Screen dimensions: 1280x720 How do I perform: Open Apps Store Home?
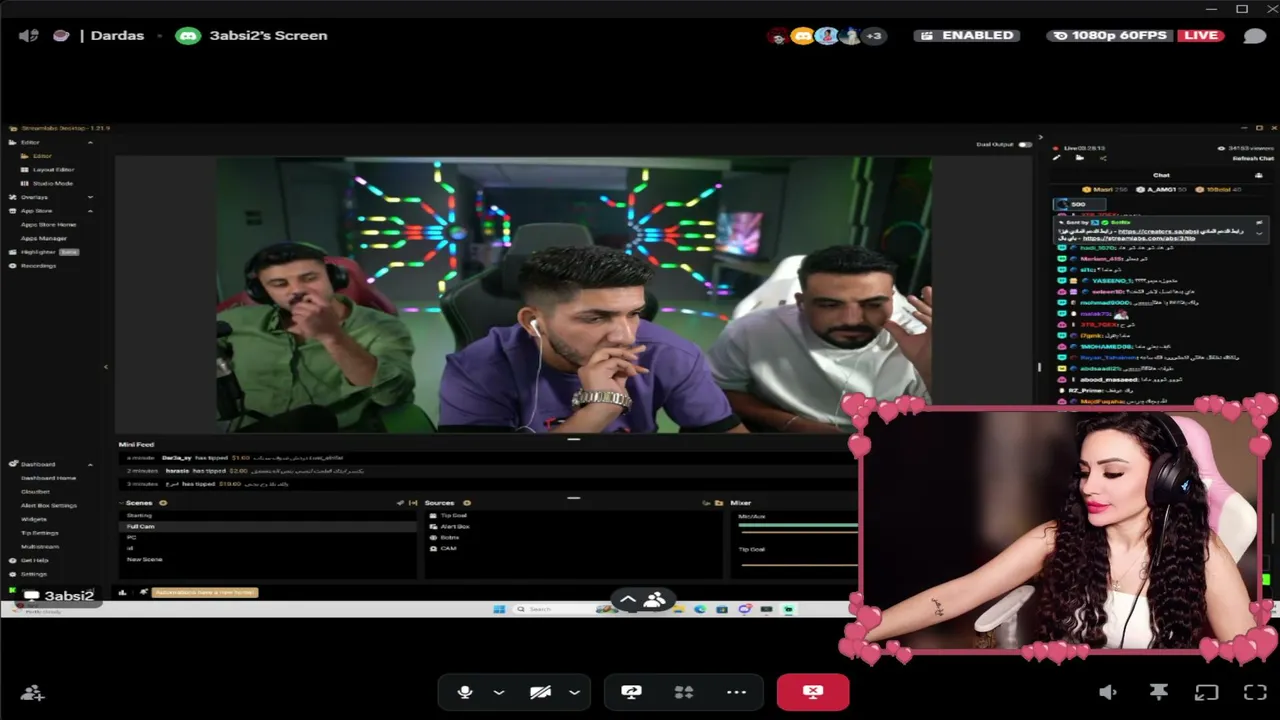(x=48, y=224)
